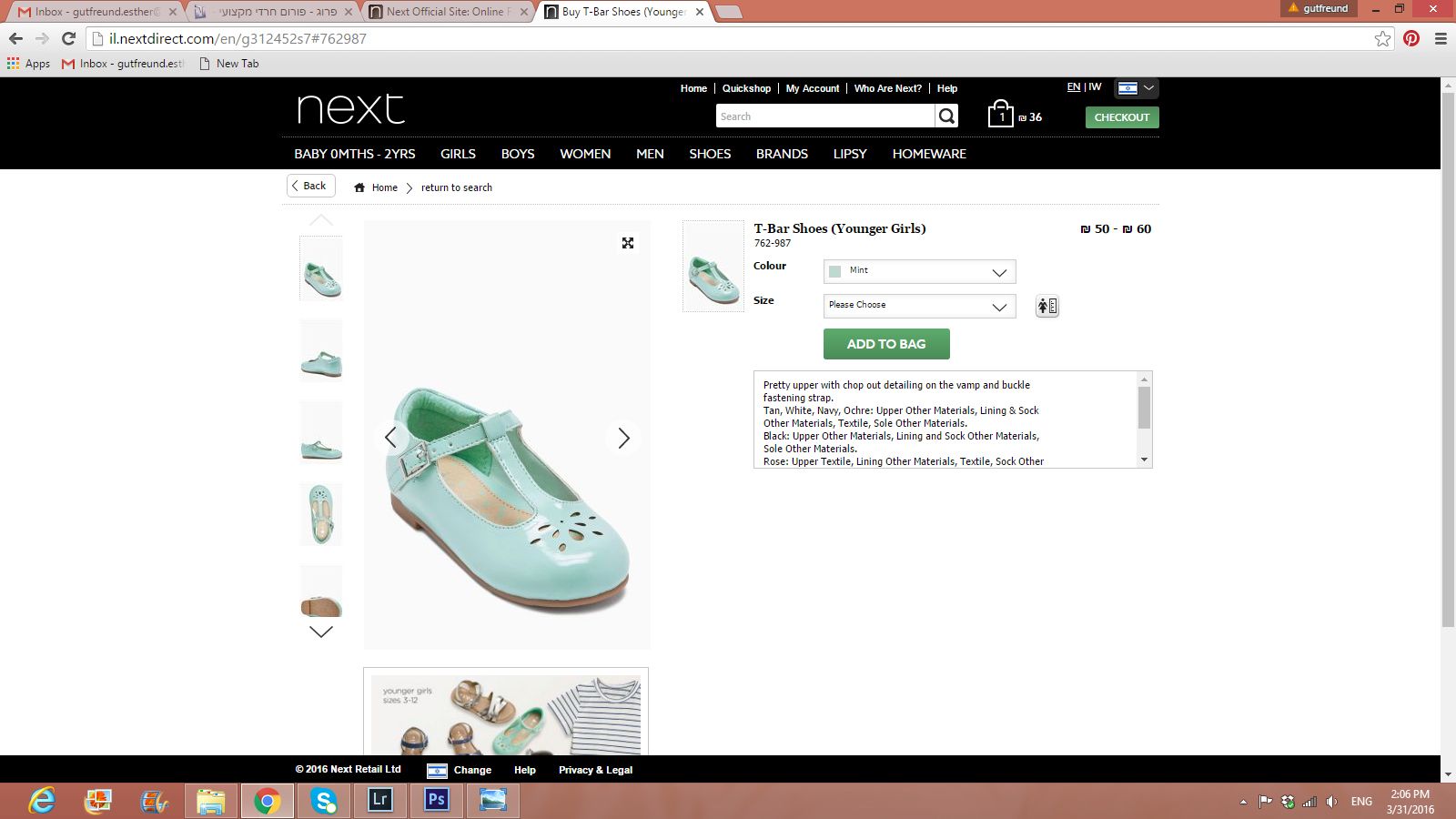Image resolution: width=1456 pixels, height=819 pixels.
Task: Open Internet Explorer from the taskbar
Action: (42, 801)
